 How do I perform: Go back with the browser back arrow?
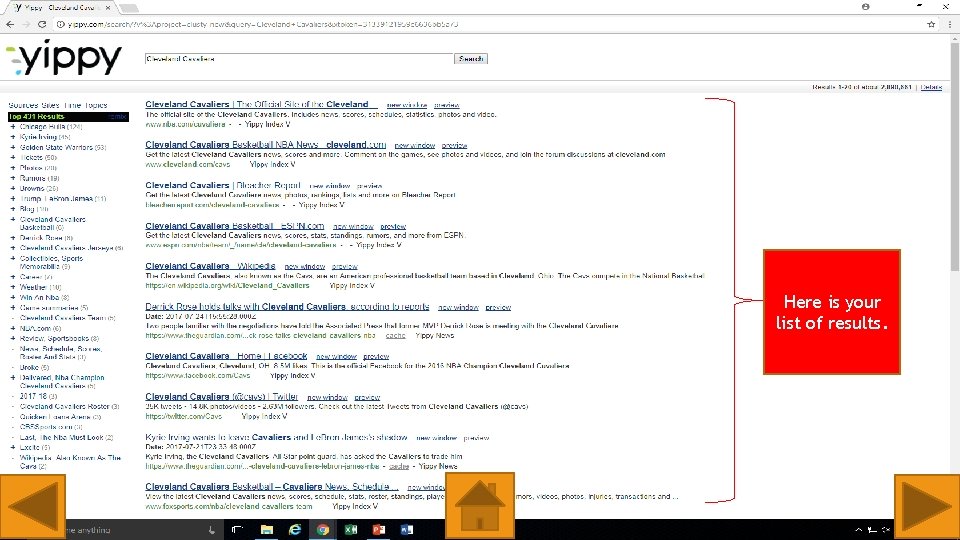pyautogui.click(x=10, y=24)
